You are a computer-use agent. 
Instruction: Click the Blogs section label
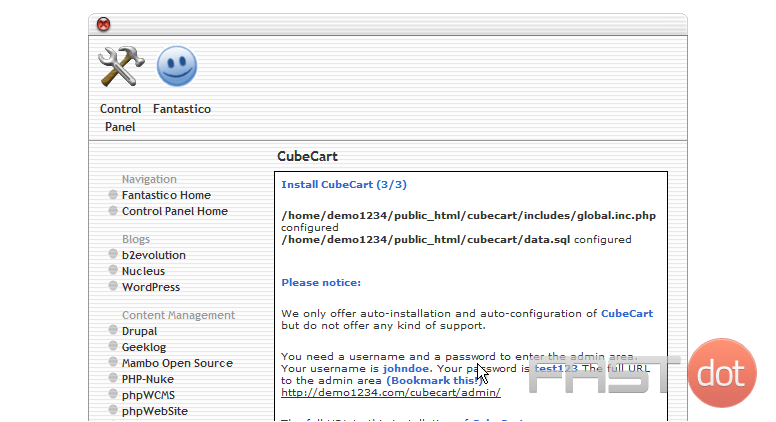136,239
